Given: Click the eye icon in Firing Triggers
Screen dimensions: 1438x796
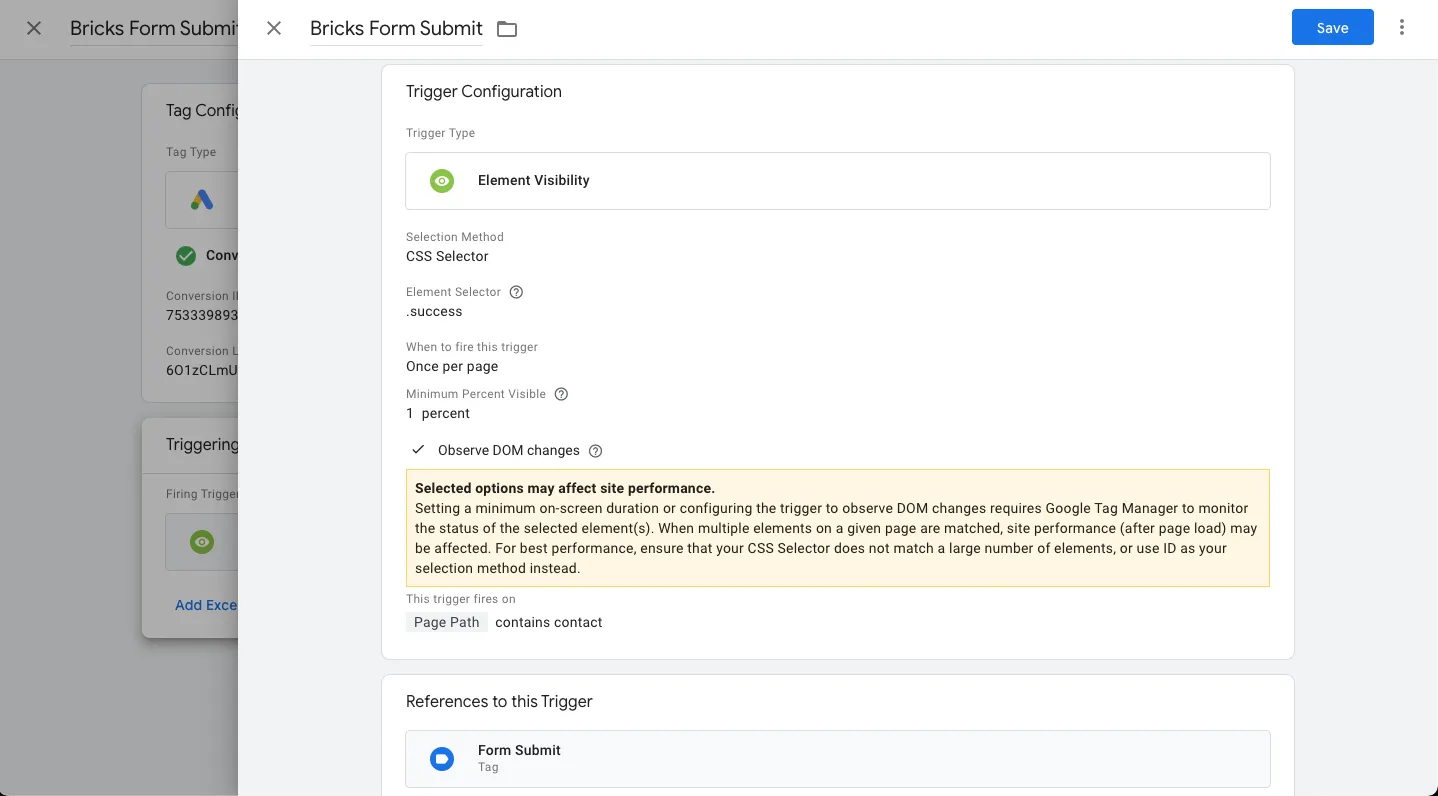Looking at the screenshot, I should click(x=201, y=541).
